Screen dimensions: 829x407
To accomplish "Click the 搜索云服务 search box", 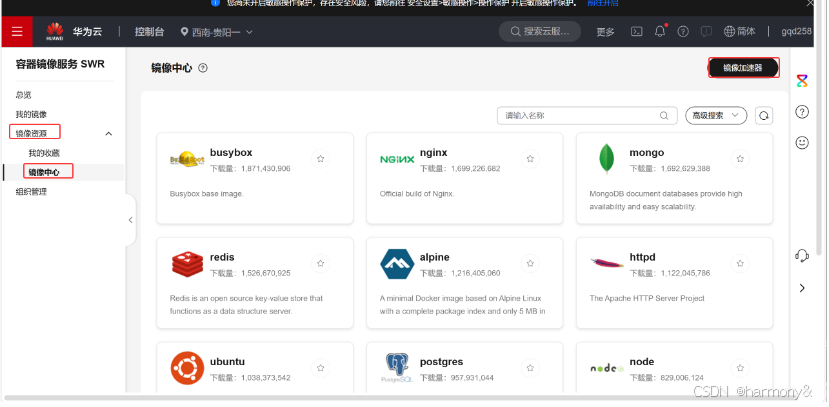I will tap(540, 32).
